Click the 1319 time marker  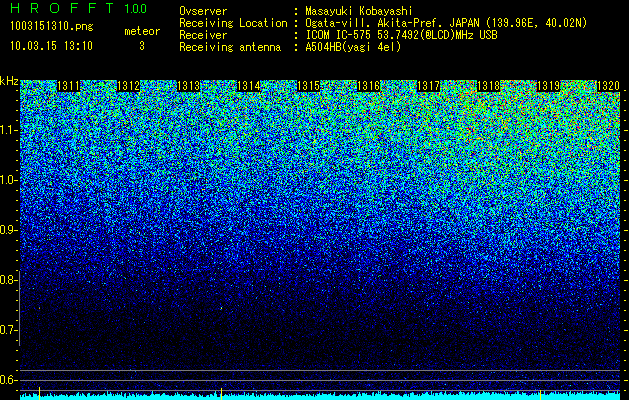(x=548, y=86)
